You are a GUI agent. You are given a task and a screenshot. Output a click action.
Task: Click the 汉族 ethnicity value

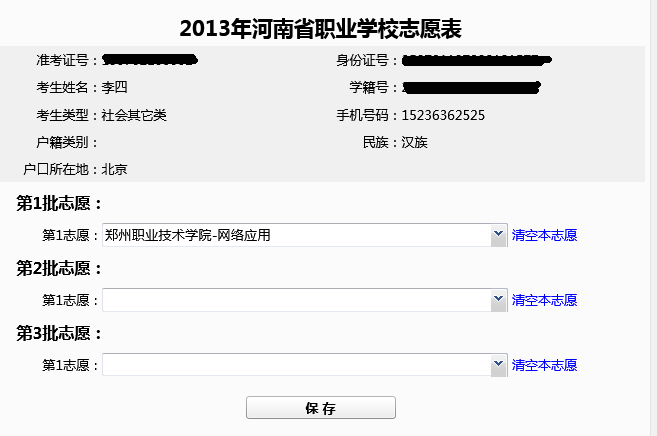point(415,142)
